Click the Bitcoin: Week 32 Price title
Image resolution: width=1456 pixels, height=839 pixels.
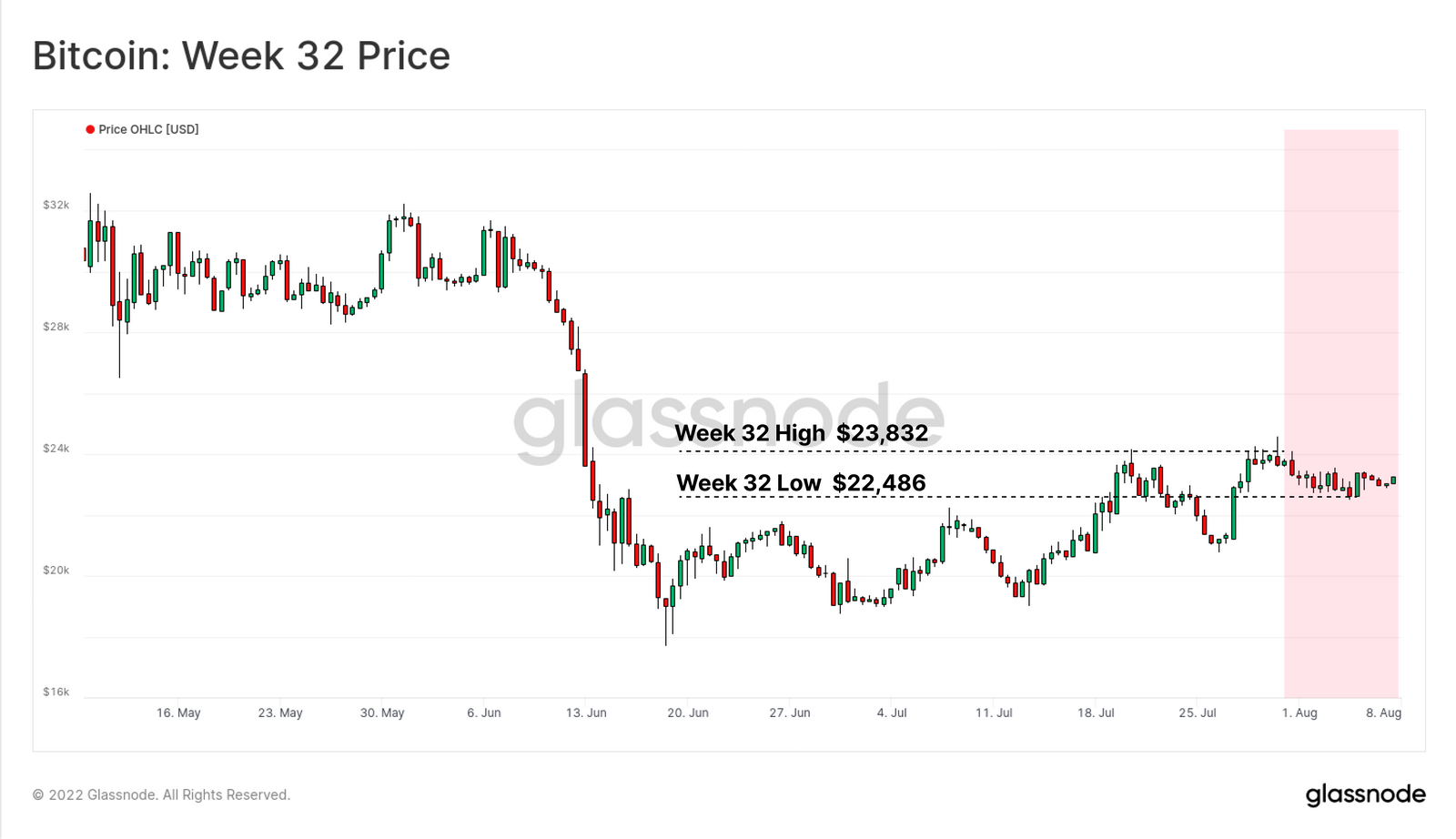(241, 56)
